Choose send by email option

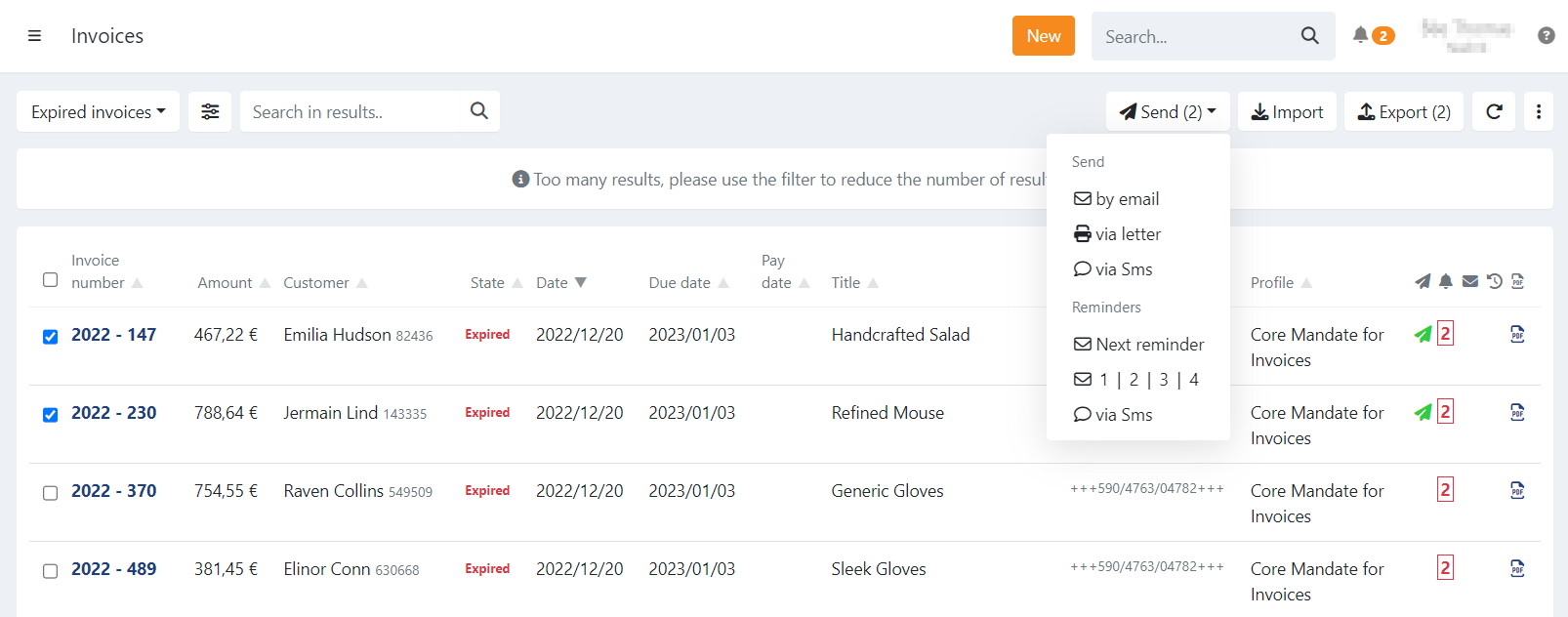point(1117,199)
